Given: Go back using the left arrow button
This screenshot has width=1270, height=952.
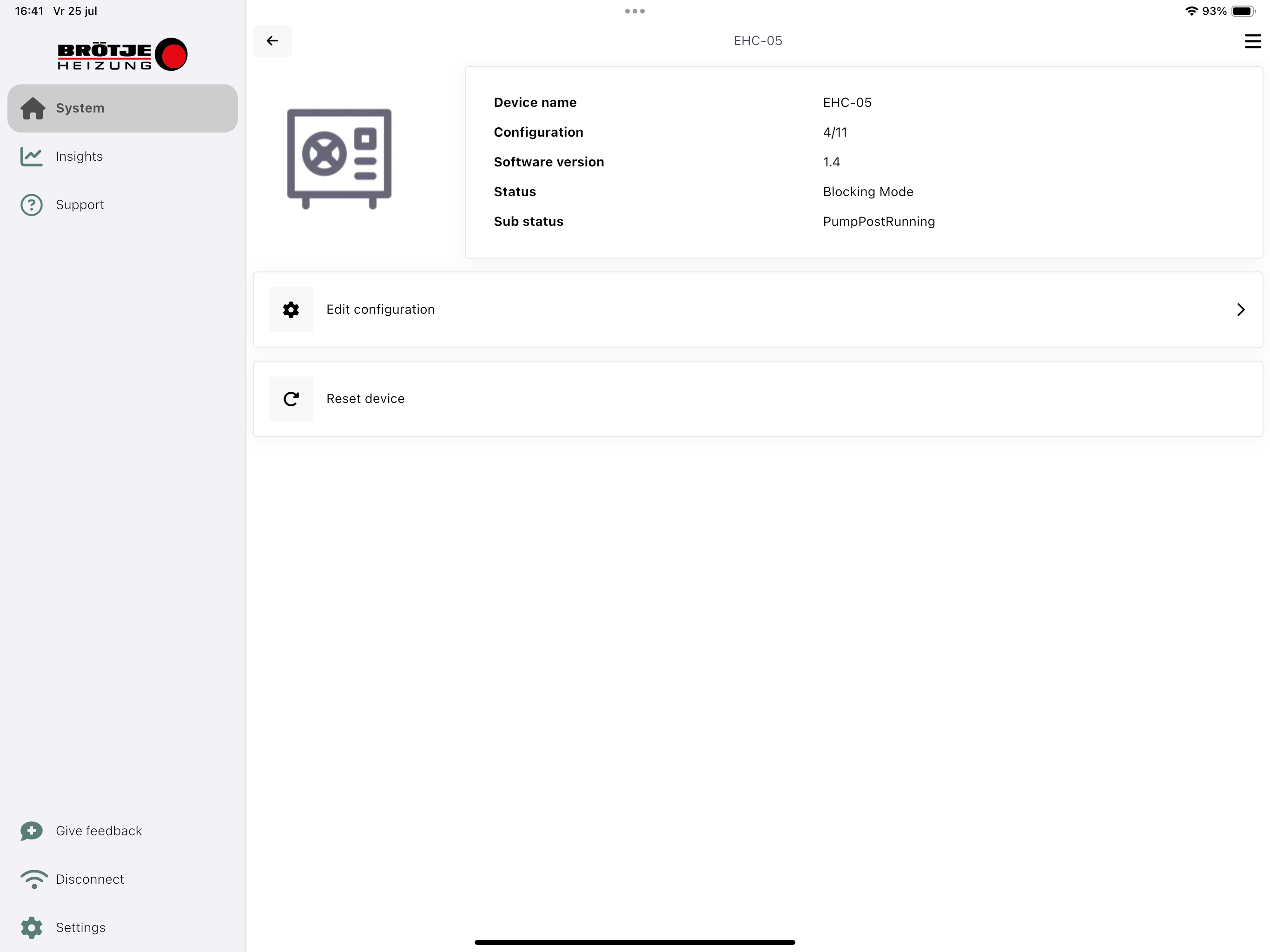Looking at the screenshot, I should pos(272,41).
